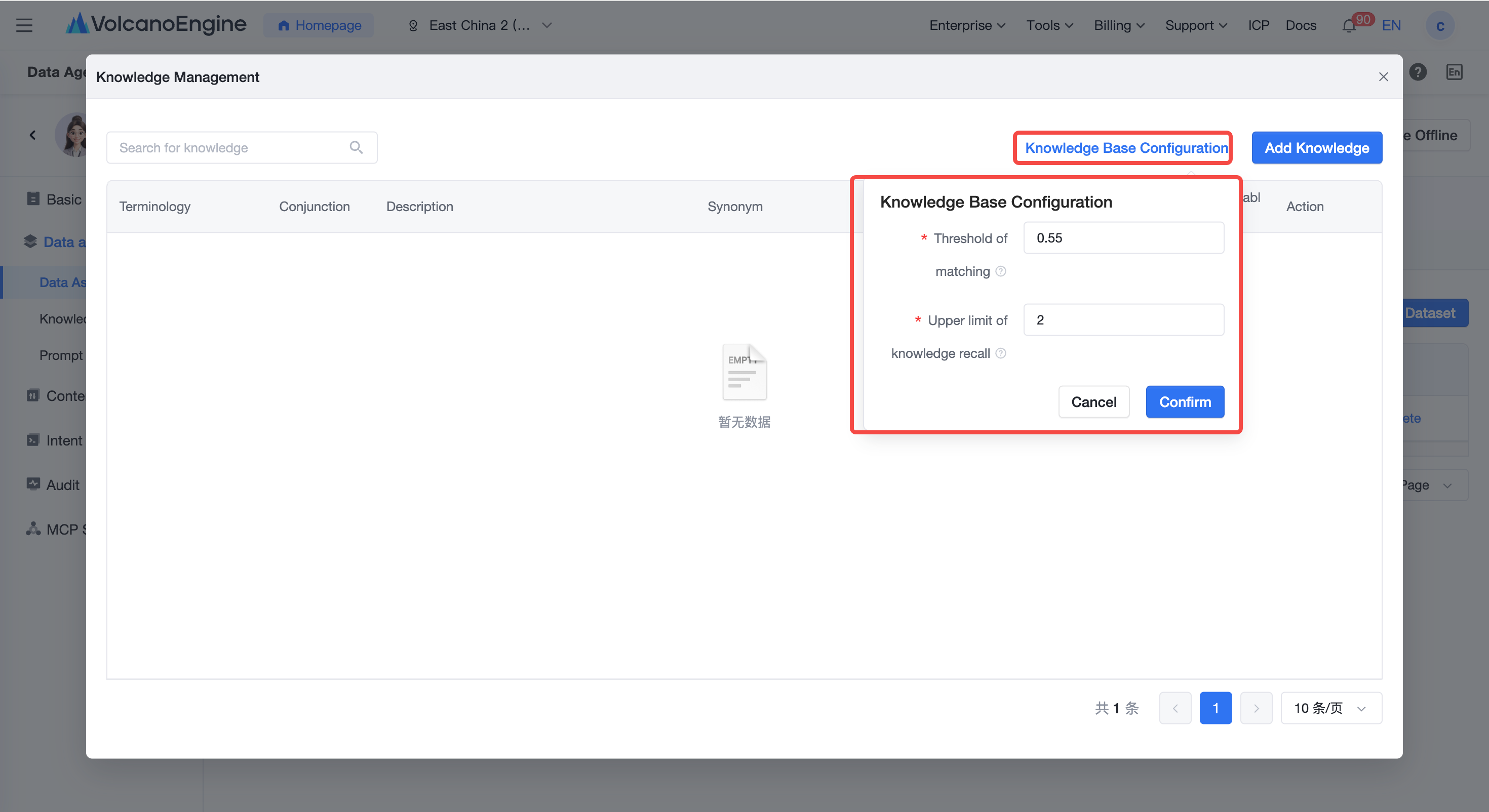
Task: Open the 10 条/页 page size dropdown
Action: point(1331,708)
